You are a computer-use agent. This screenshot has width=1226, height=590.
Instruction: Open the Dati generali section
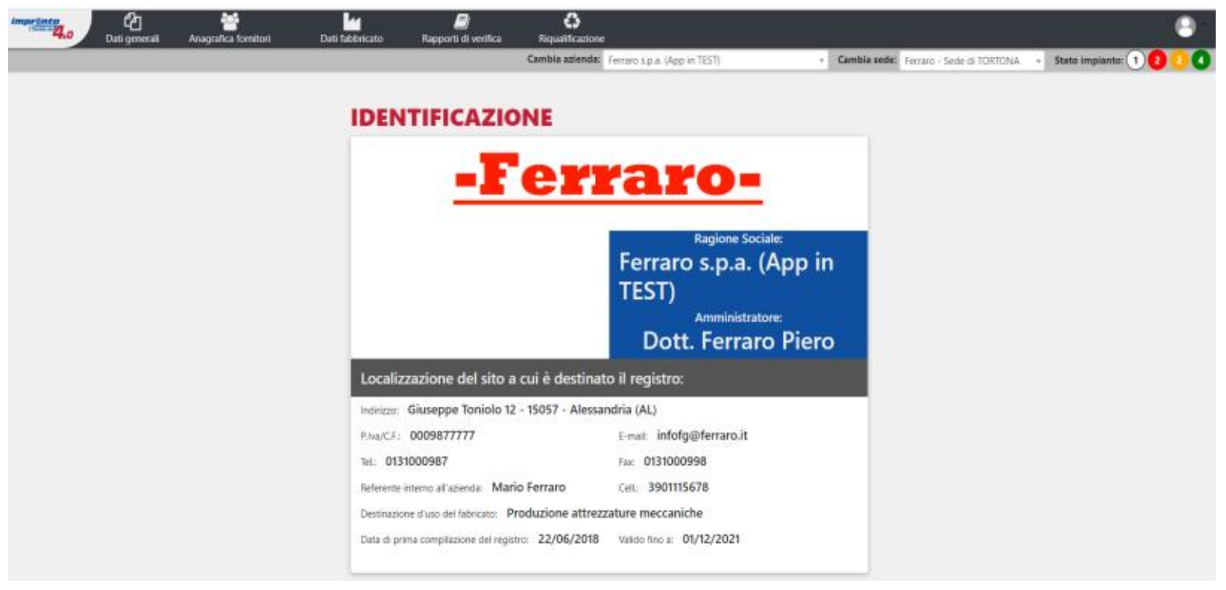pyautogui.click(x=133, y=28)
